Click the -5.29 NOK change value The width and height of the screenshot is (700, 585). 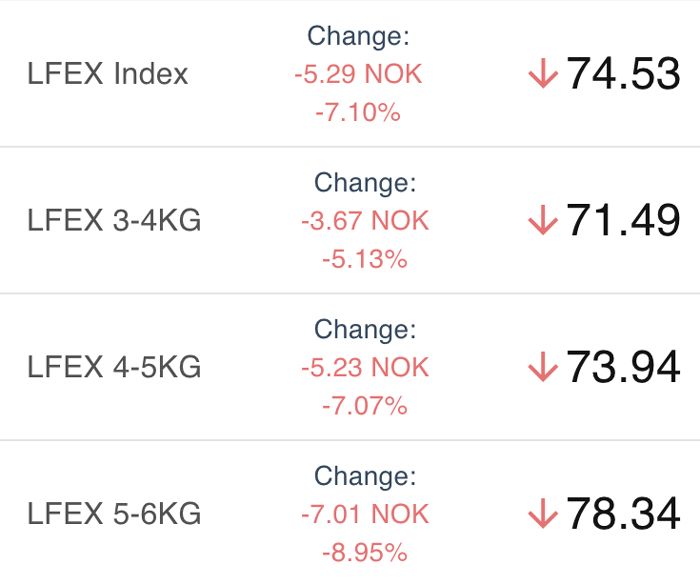[358, 74]
